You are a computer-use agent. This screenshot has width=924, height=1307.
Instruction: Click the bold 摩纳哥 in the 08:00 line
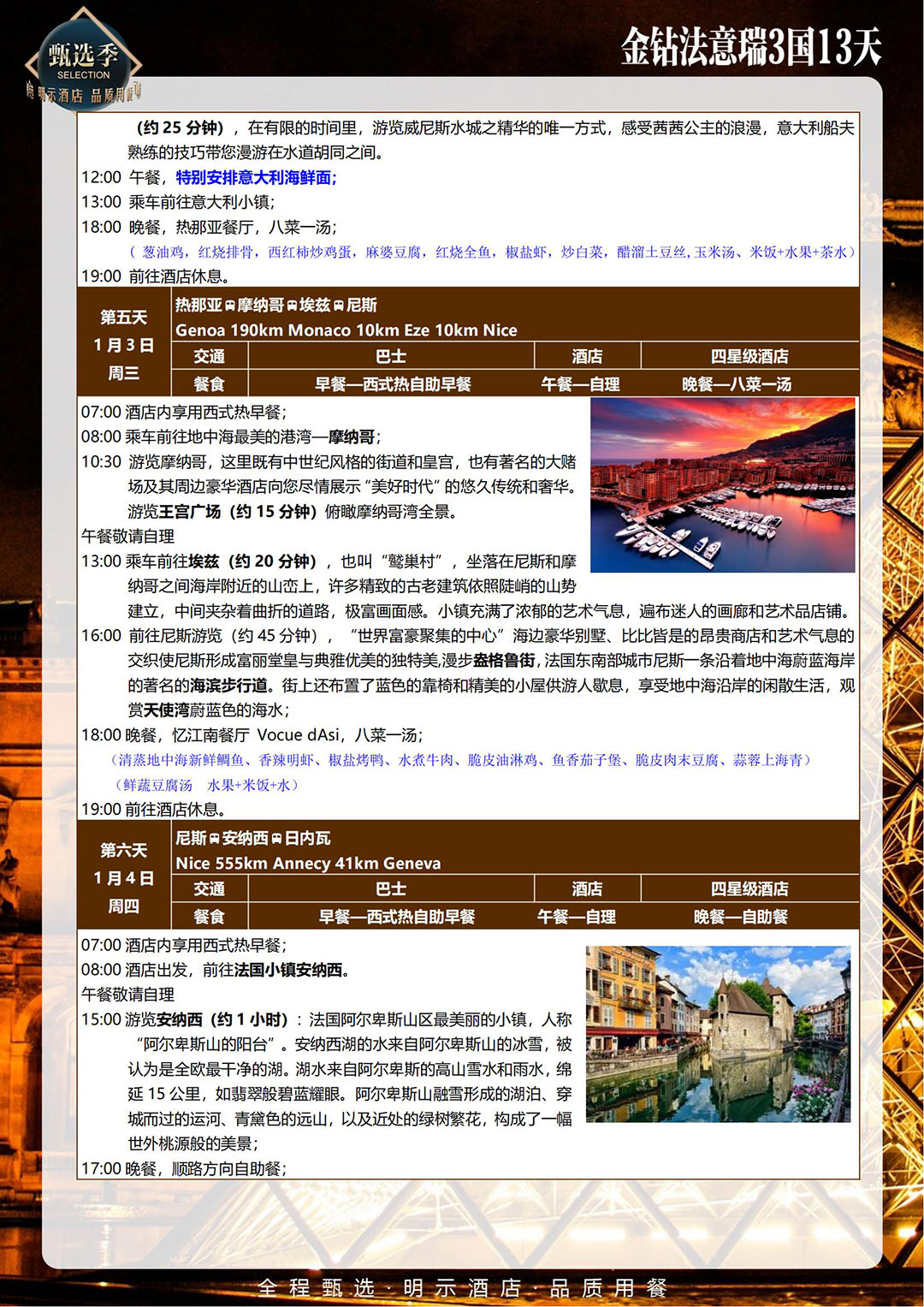click(352, 437)
